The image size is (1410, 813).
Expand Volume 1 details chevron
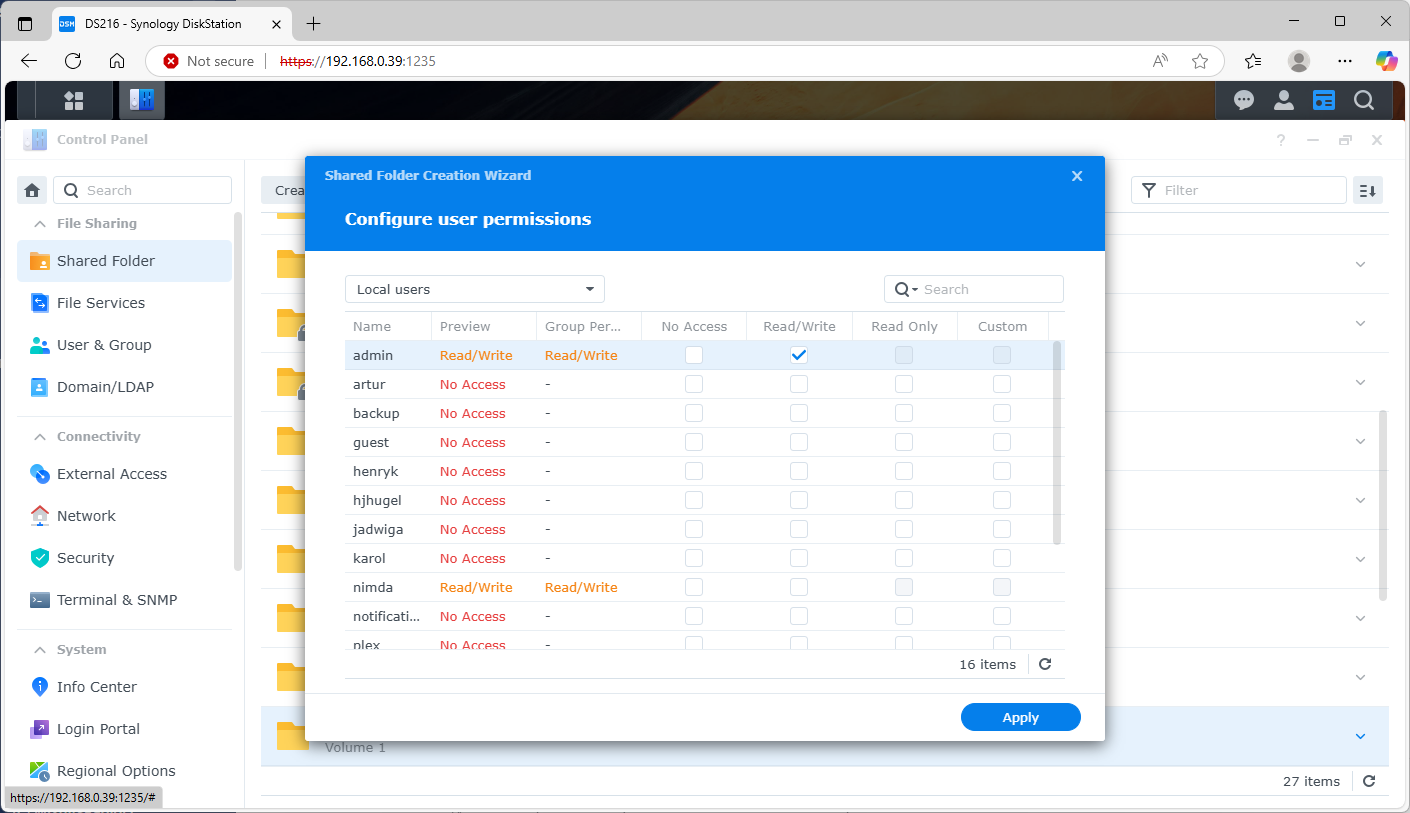(x=1360, y=735)
